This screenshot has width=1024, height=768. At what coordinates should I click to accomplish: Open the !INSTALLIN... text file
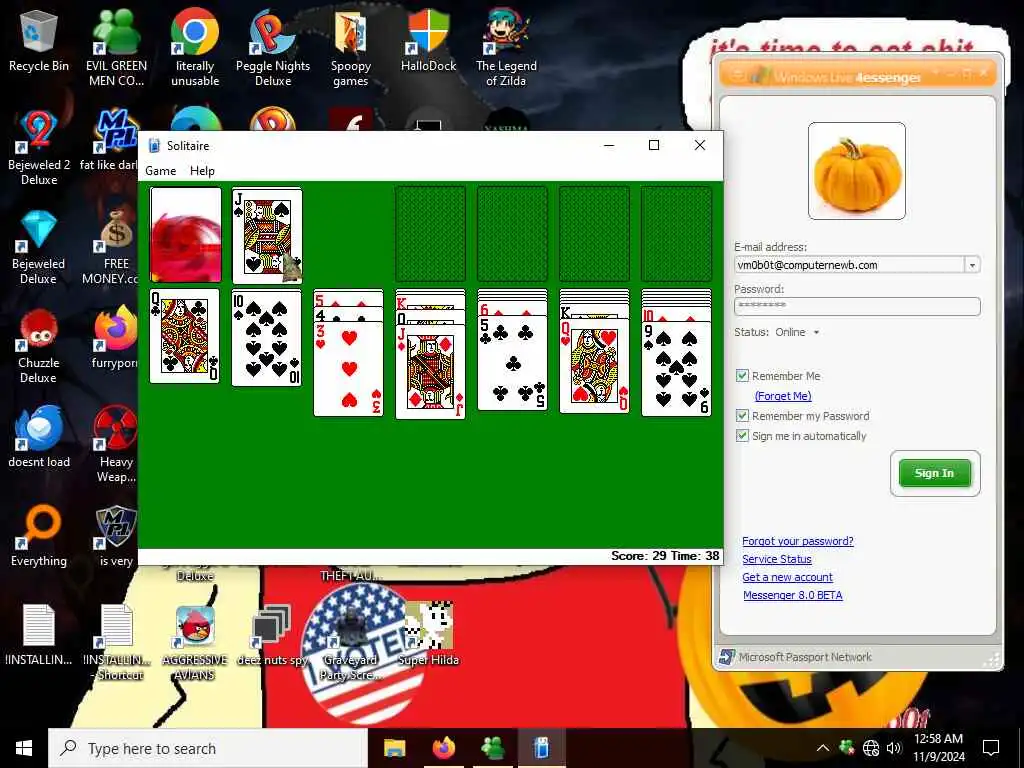(39, 635)
